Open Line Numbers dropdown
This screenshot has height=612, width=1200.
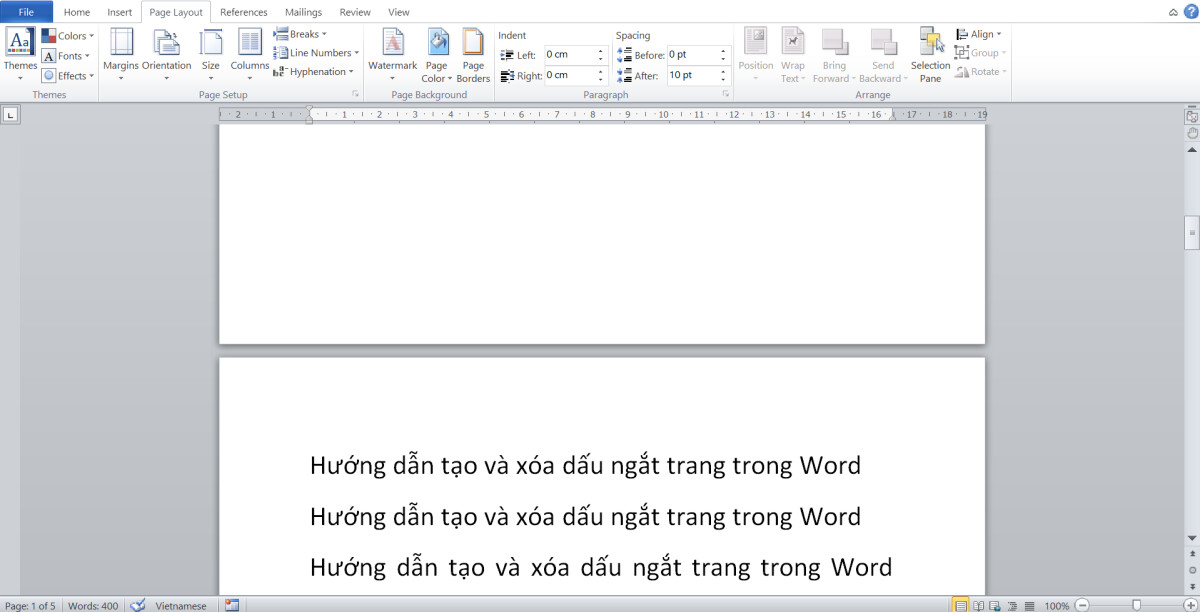[316, 53]
